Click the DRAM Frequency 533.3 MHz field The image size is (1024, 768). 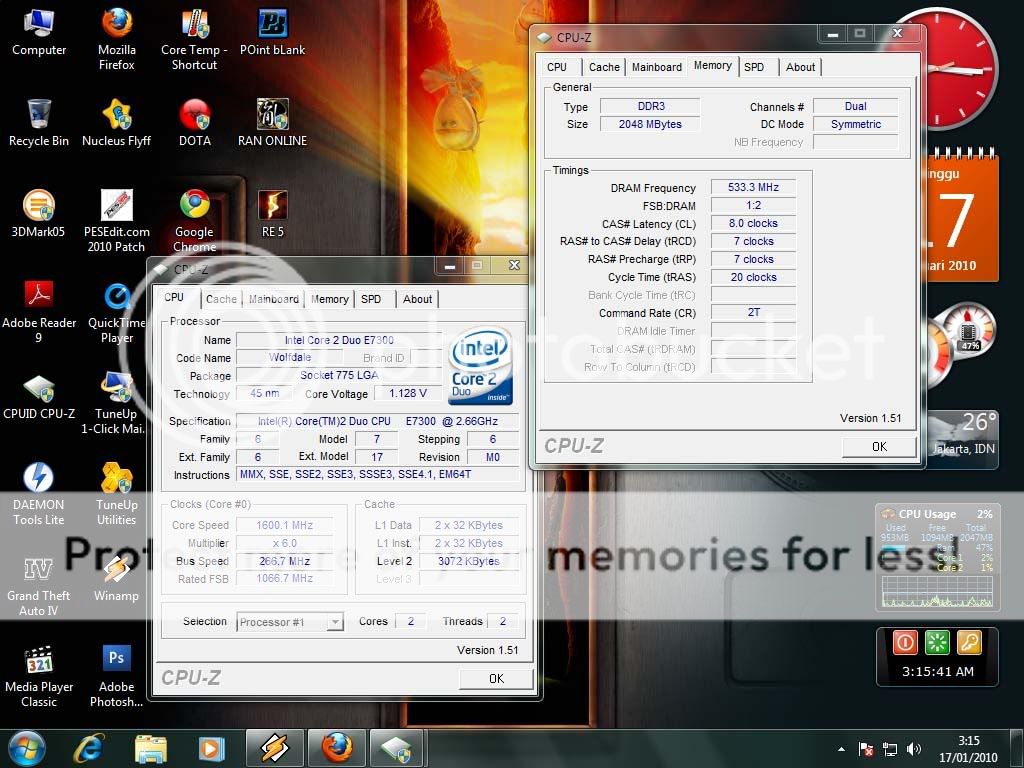click(x=753, y=187)
